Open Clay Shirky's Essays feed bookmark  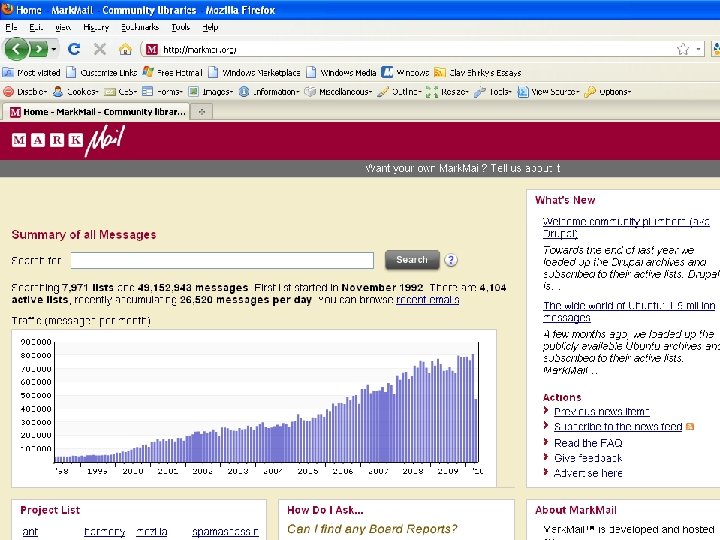[x=478, y=73]
